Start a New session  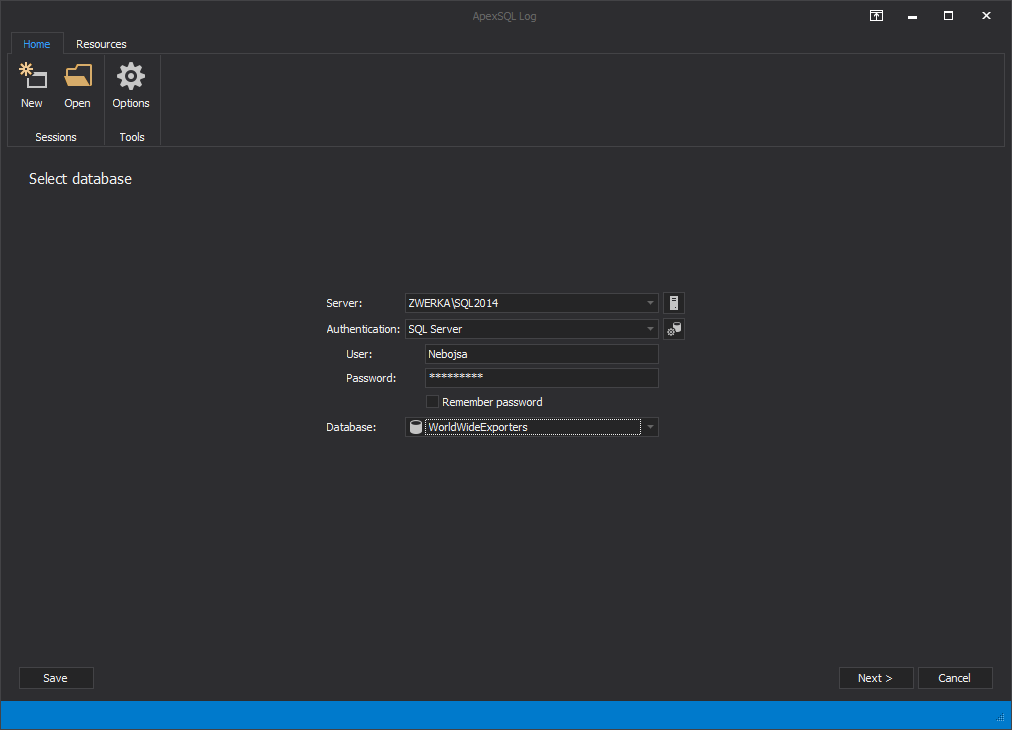(32, 86)
